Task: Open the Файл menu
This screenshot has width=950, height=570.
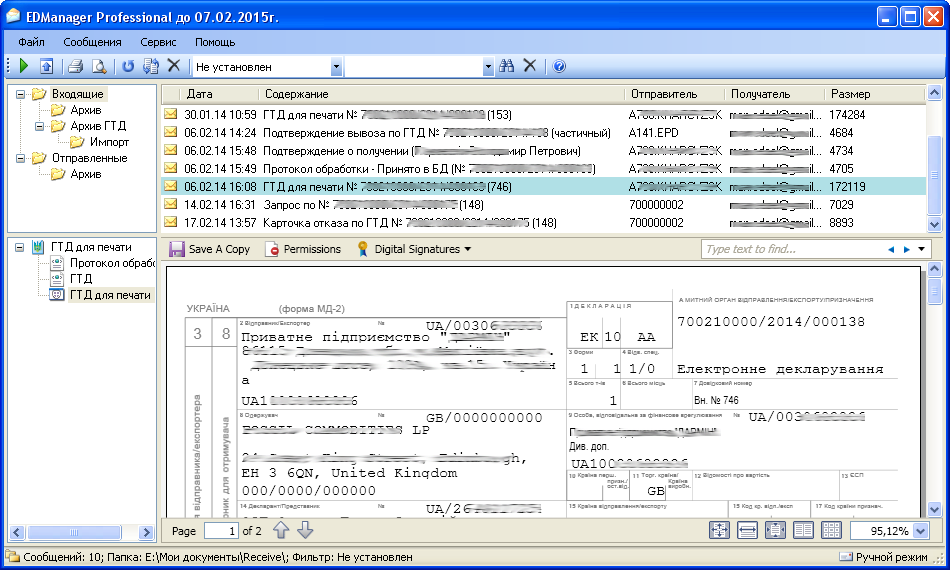Action: [x=32, y=42]
